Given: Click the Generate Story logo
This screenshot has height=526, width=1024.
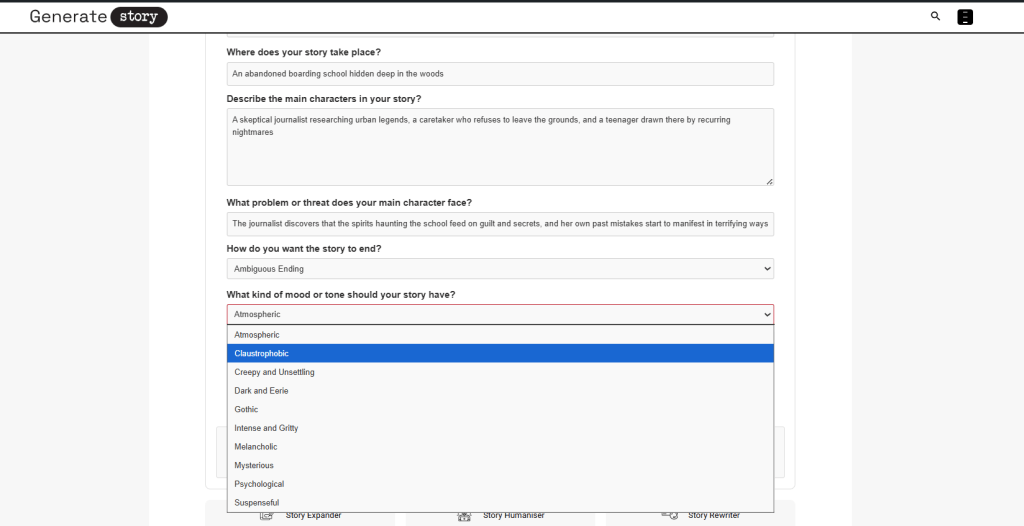Looking at the screenshot, I should [x=98, y=16].
